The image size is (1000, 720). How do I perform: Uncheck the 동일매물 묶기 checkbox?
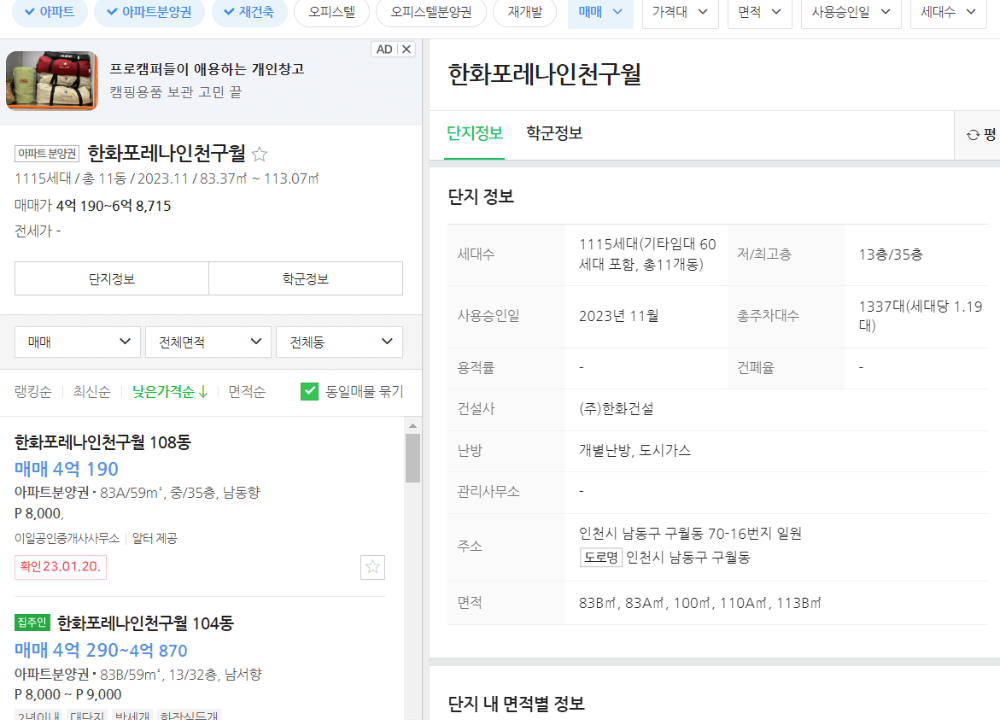[309, 391]
